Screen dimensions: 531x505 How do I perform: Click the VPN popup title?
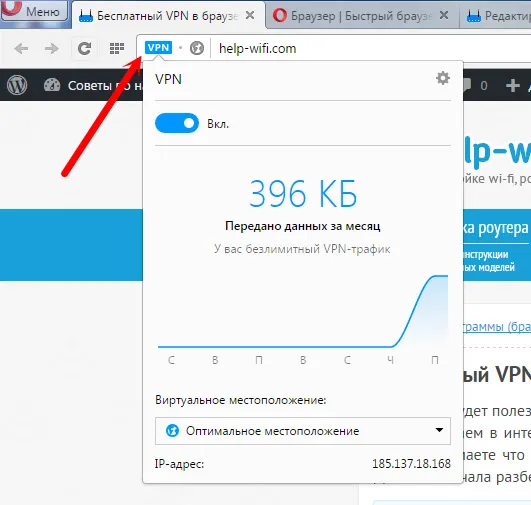[168, 79]
